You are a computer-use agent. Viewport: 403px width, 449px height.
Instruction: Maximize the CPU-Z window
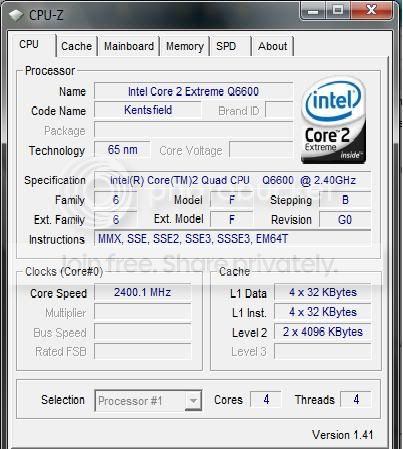point(337,11)
